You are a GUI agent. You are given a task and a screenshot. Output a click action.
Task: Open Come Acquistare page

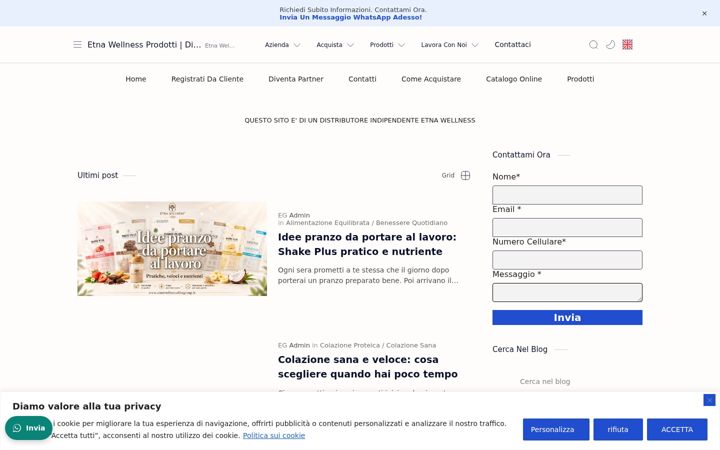431,79
